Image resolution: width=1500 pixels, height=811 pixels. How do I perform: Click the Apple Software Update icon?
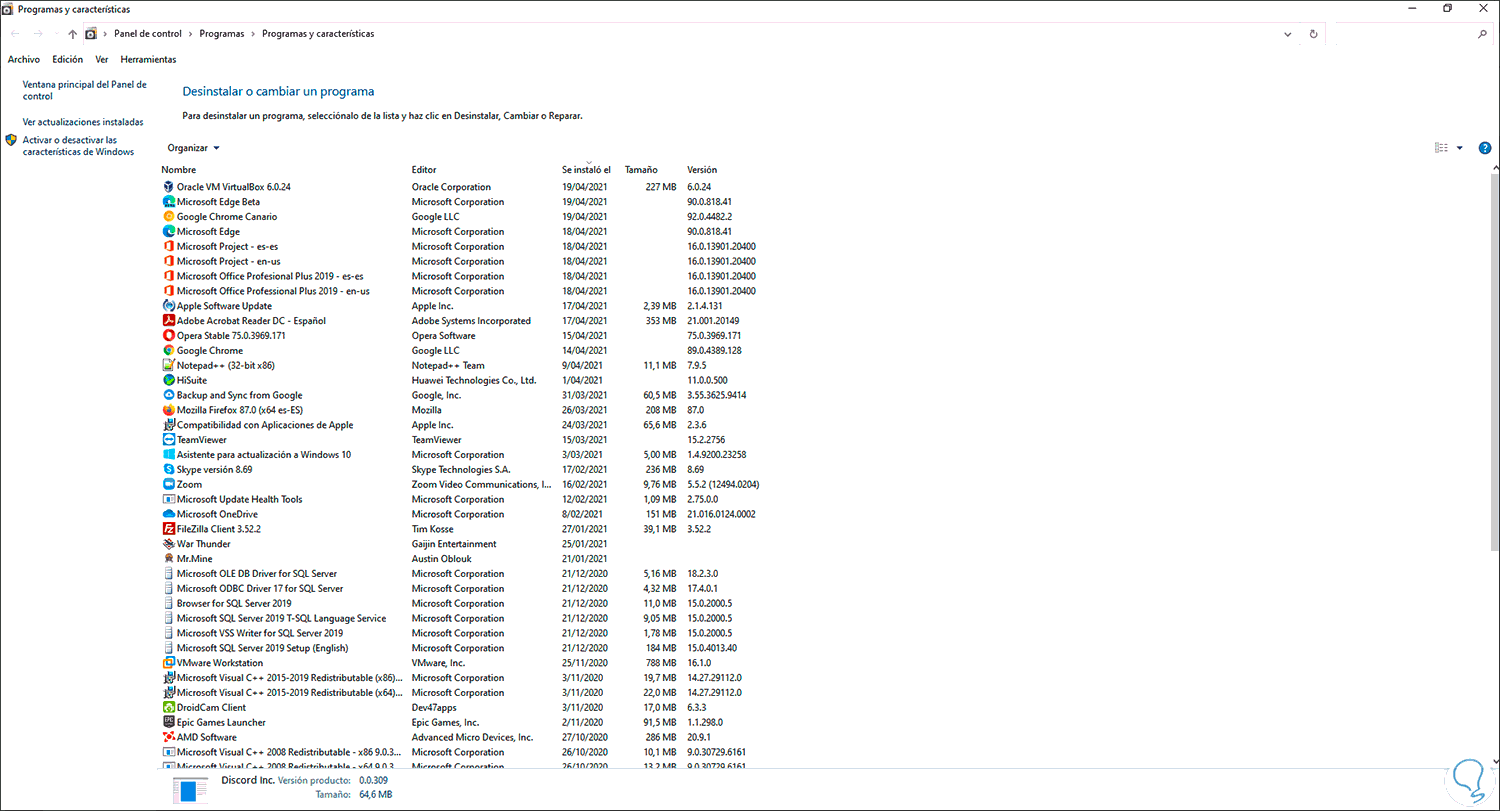click(168, 306)
